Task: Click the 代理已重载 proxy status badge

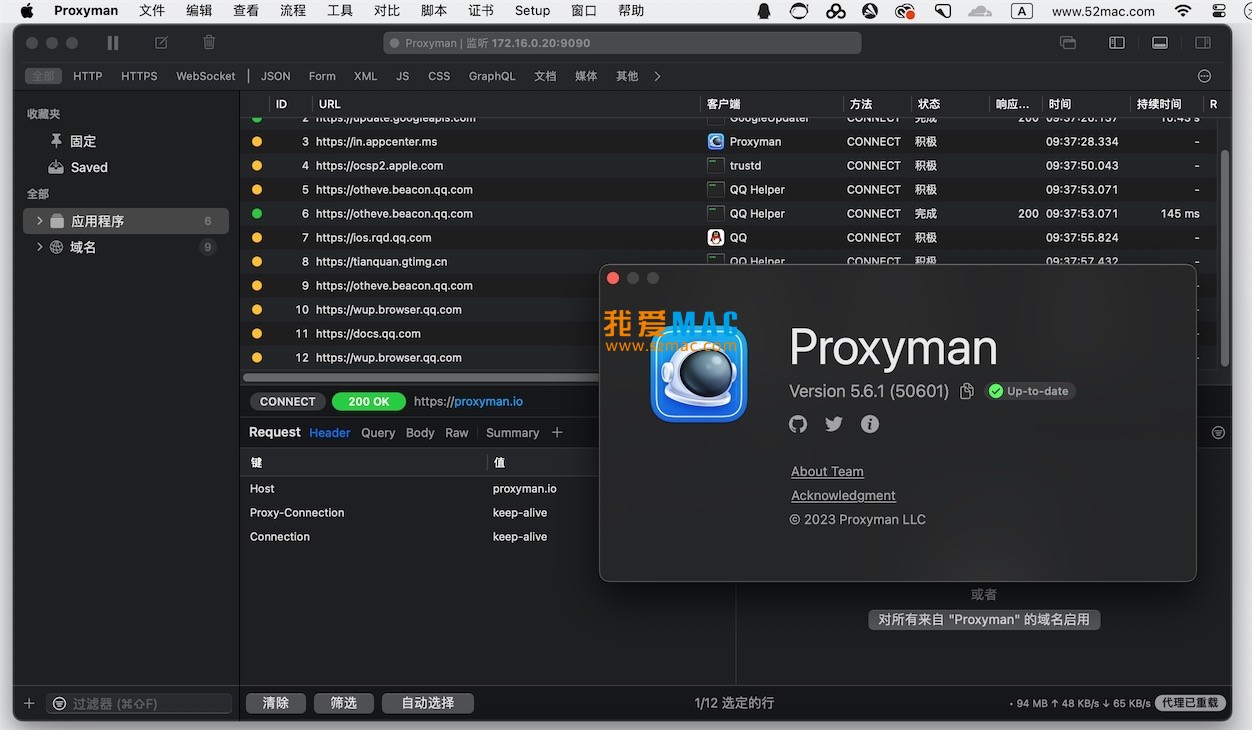Action: click(x=1192, y=703)
